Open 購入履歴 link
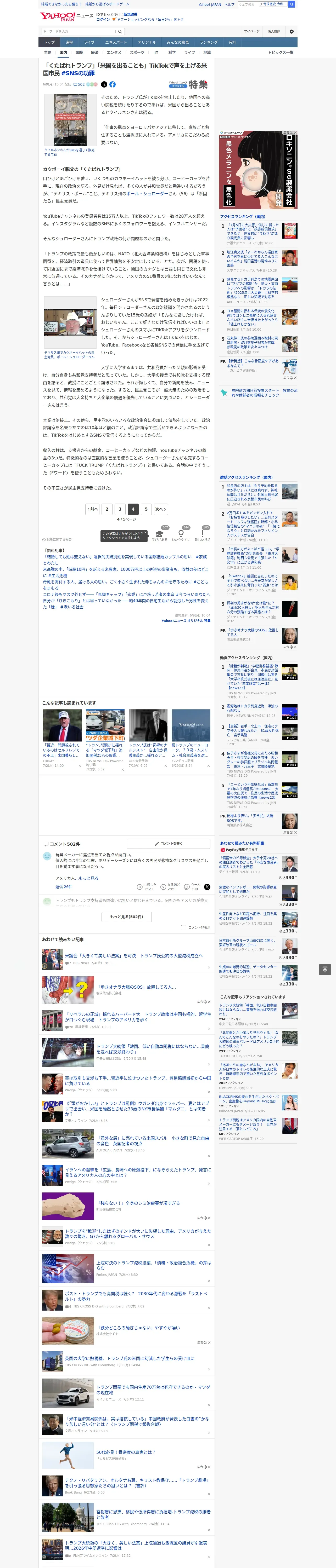This screenshot has width=336, height=1568. [274, 32]
